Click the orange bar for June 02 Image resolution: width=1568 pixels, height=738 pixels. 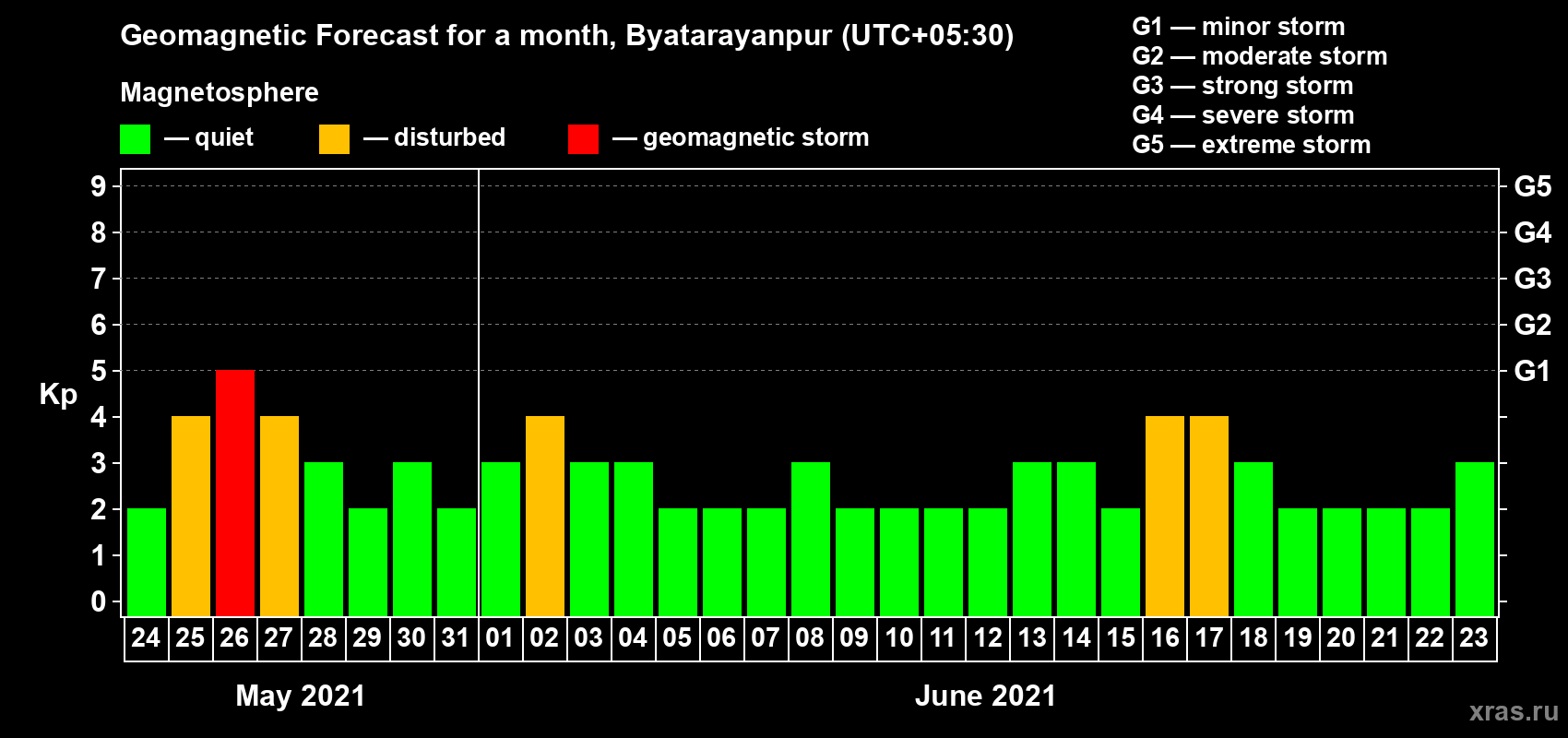[x=545, y=516]
